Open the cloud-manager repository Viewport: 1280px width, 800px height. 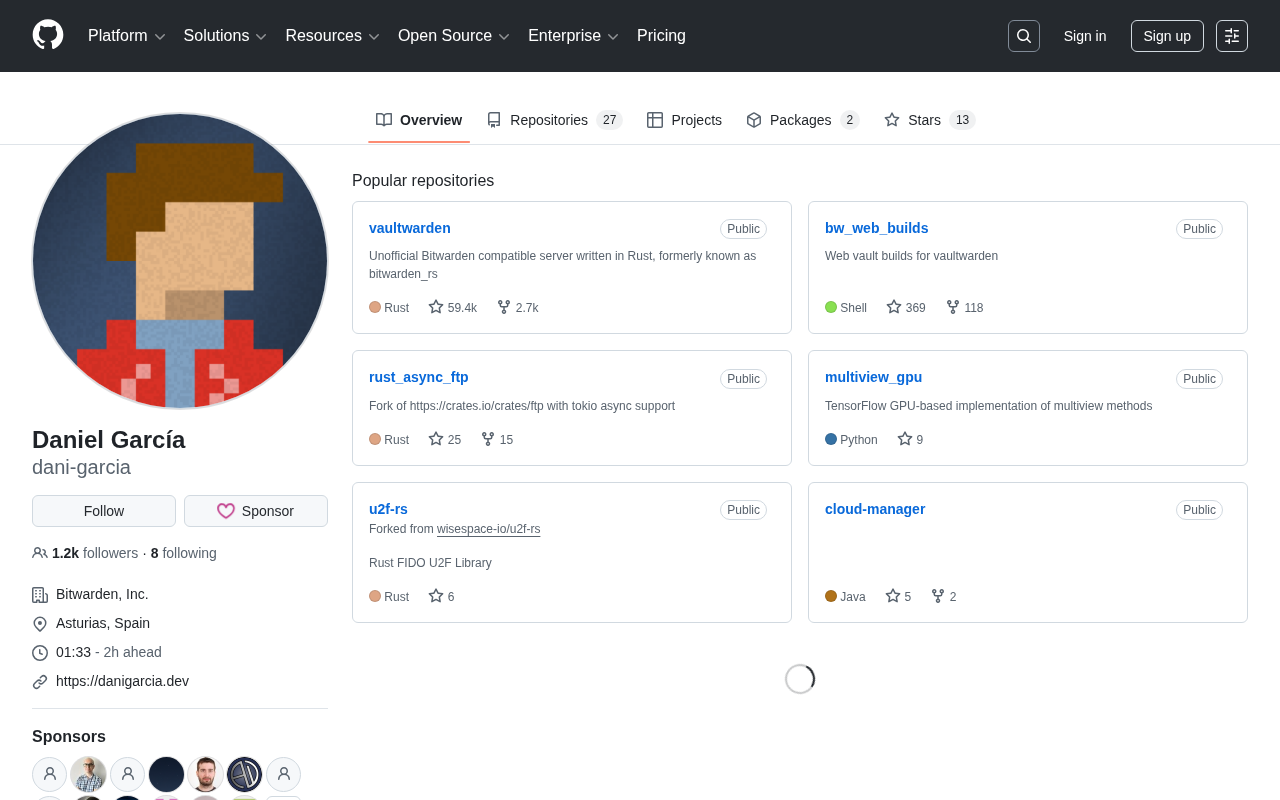[875, 509]
